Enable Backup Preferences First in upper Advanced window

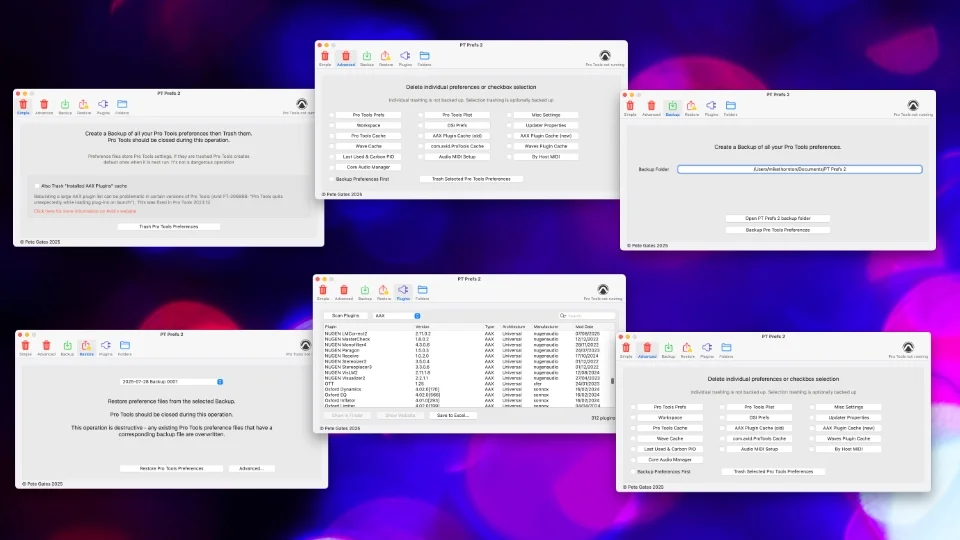(x=332, y=179)
